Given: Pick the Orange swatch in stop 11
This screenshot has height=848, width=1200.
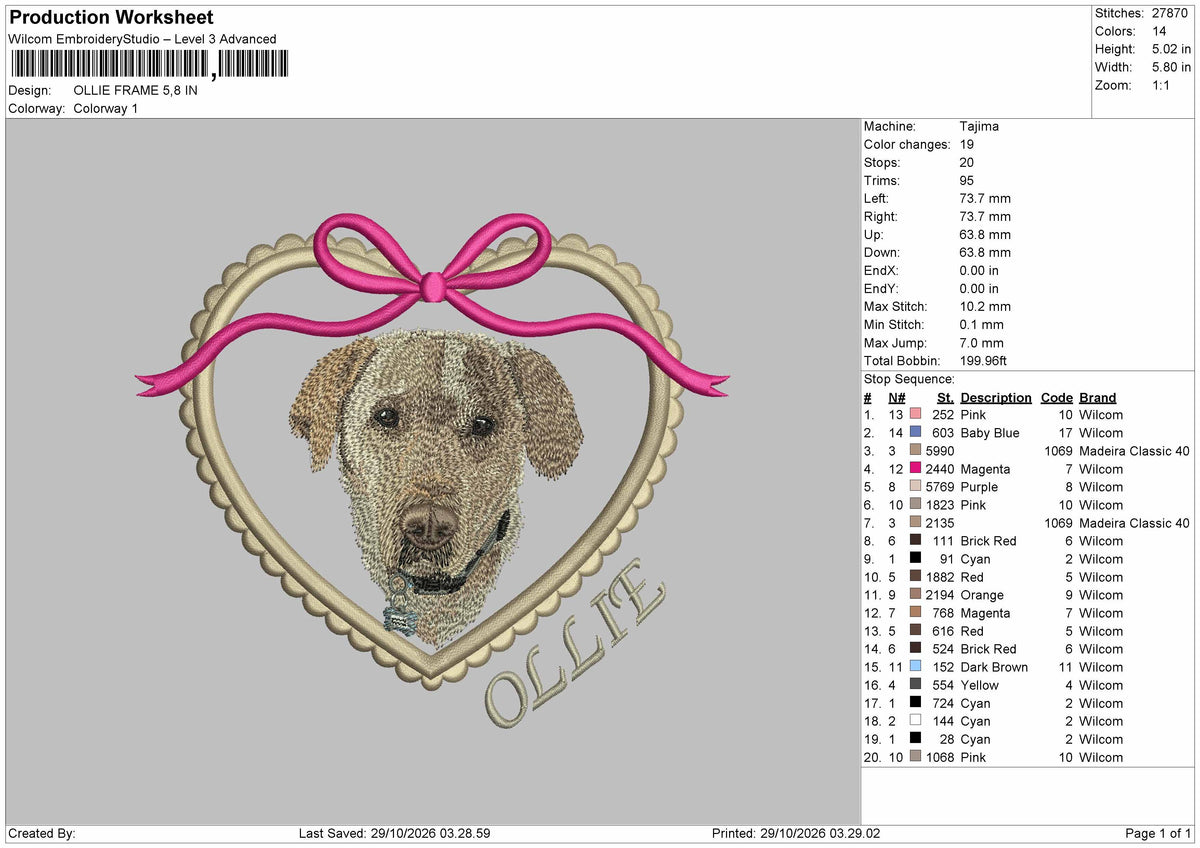Looking at the screenshot, I should tap(915, 595).
